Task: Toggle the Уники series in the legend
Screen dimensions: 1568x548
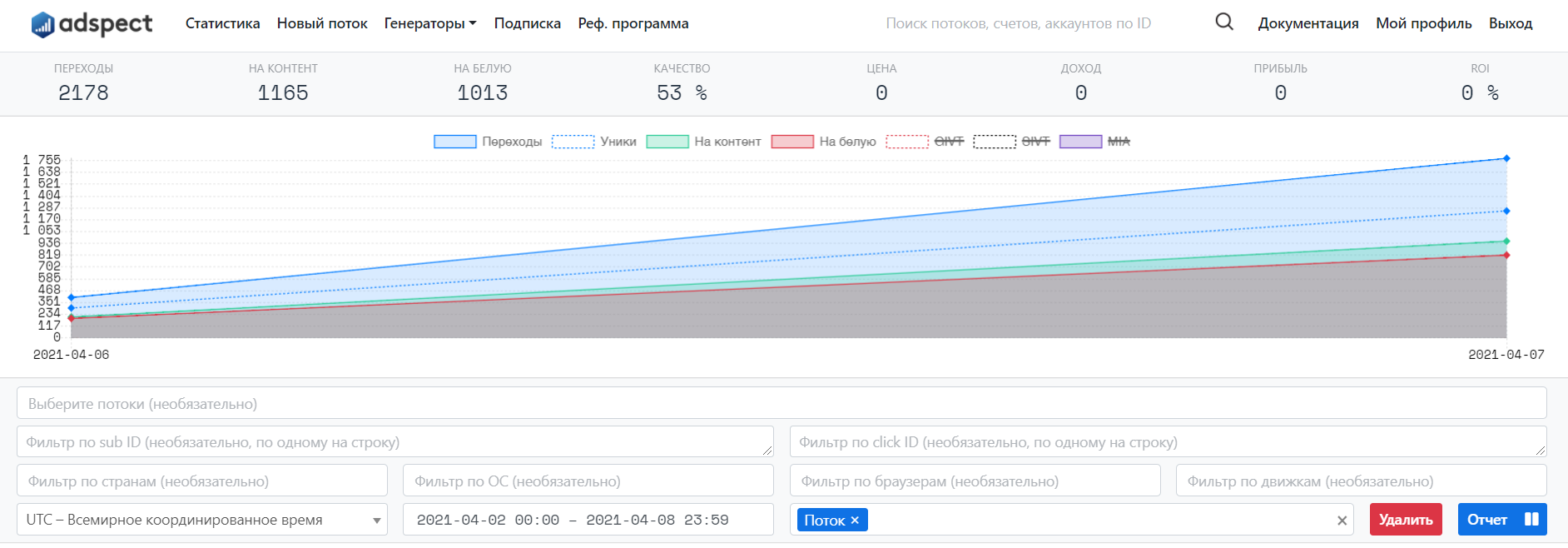Action: [594, 142]
